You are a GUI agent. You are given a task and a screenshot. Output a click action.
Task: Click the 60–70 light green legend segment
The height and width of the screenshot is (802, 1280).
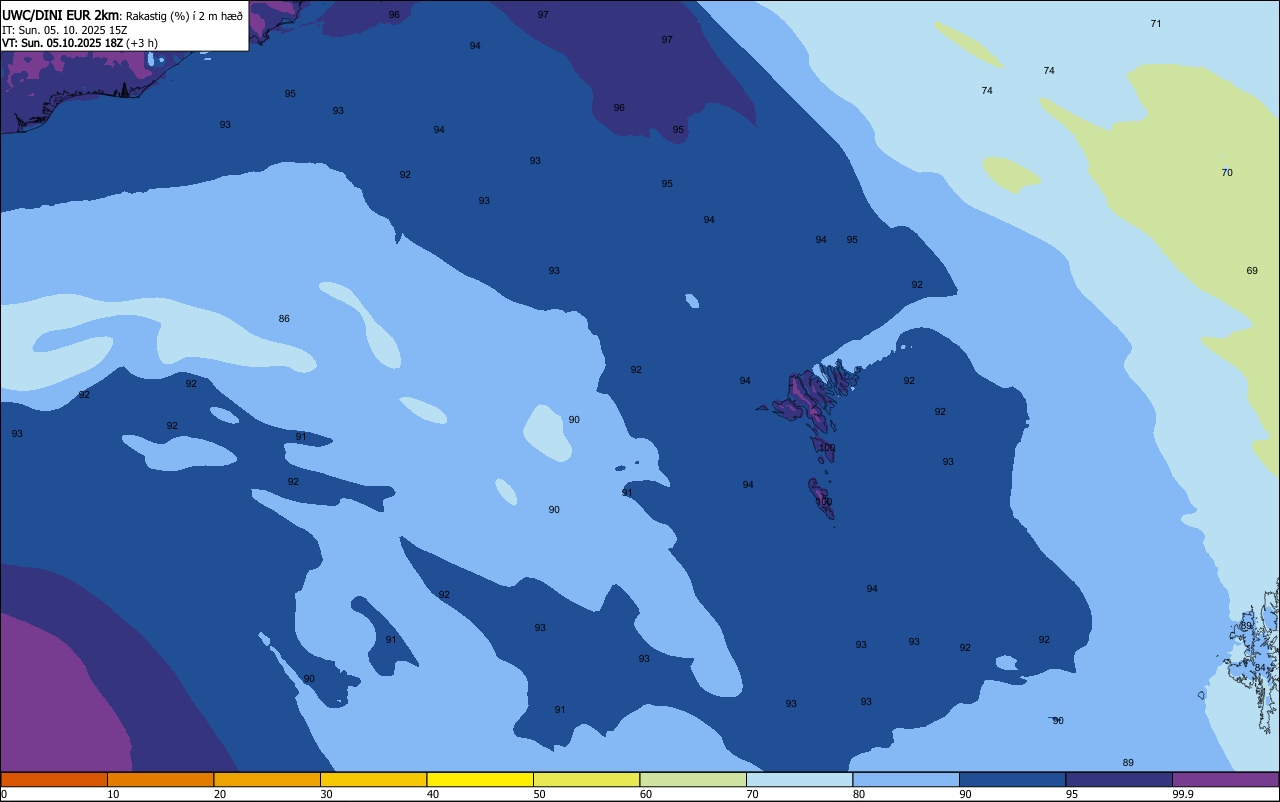pos(693,779)
